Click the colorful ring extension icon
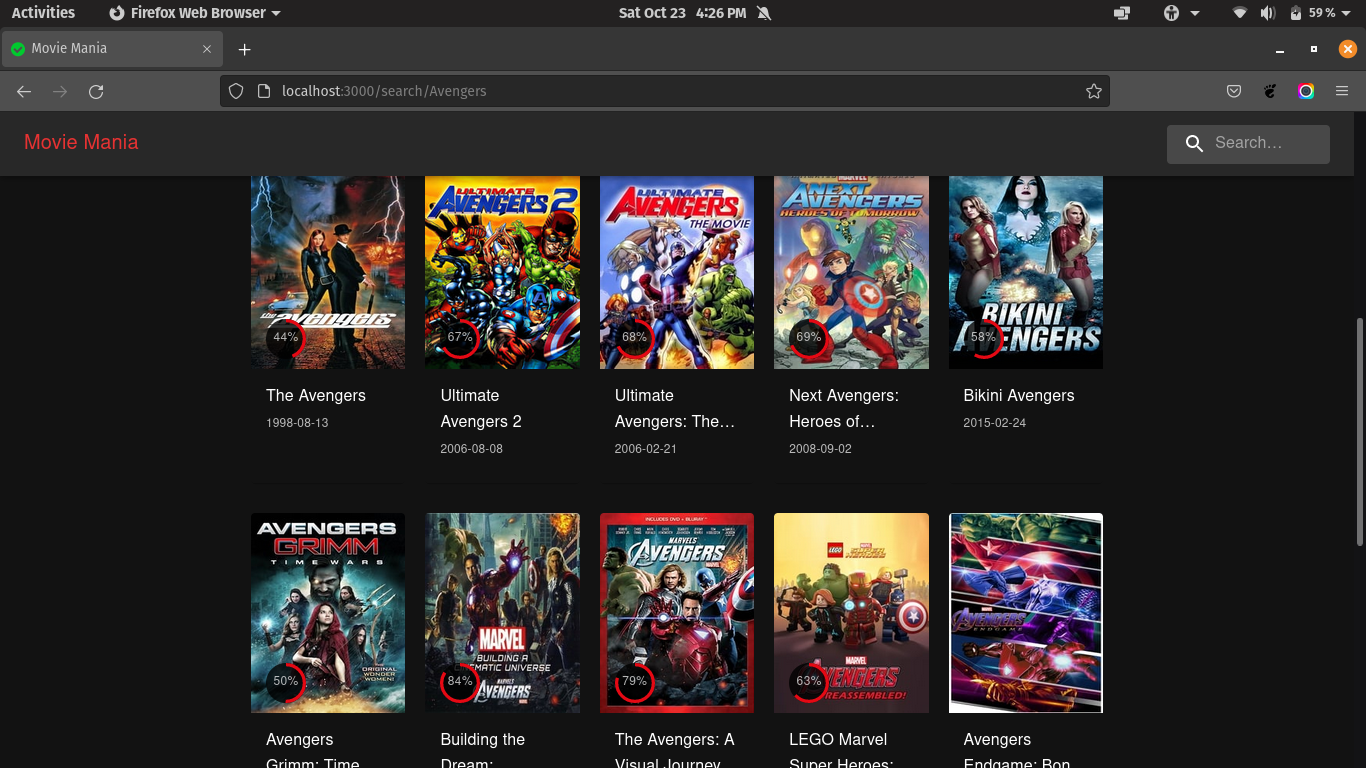 click(x=1306, y=91)
